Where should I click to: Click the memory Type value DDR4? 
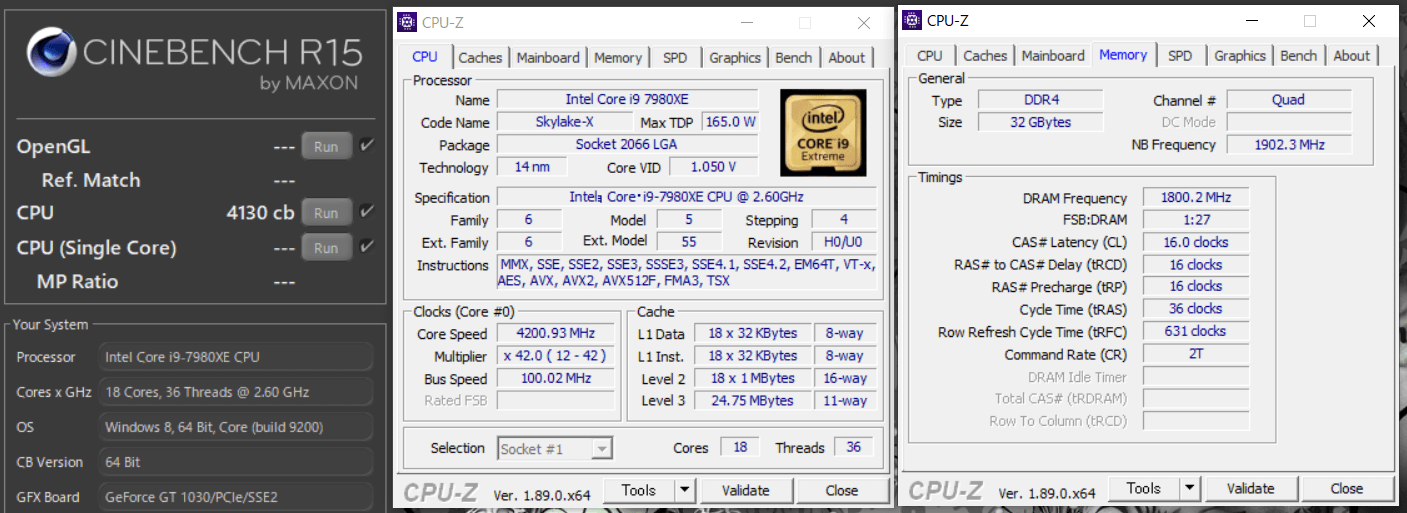(x=1040, y=100)
